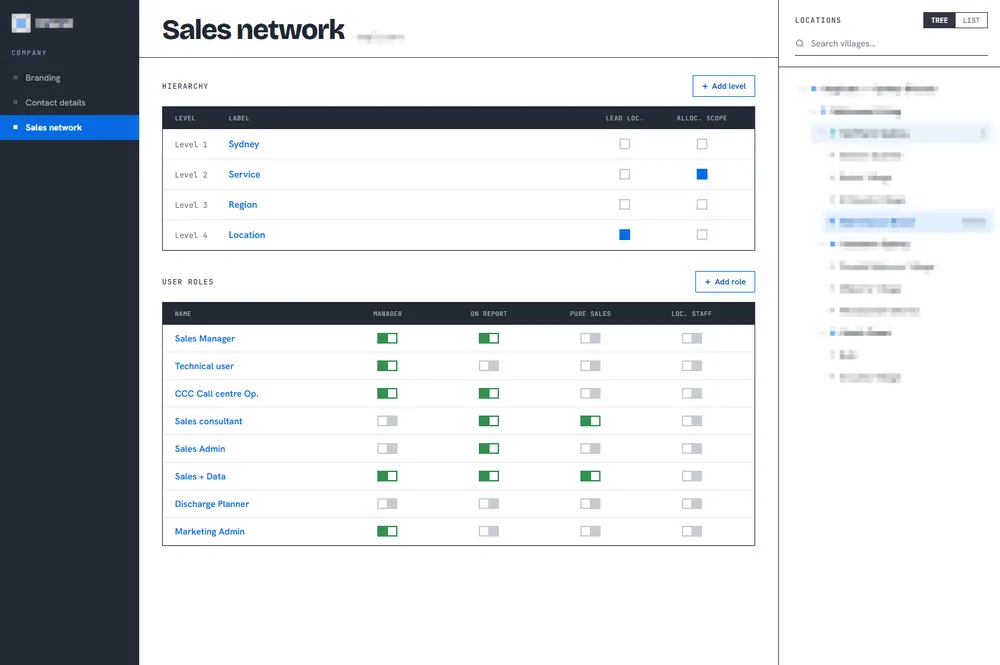Open the Region level label link

point(243,205)
